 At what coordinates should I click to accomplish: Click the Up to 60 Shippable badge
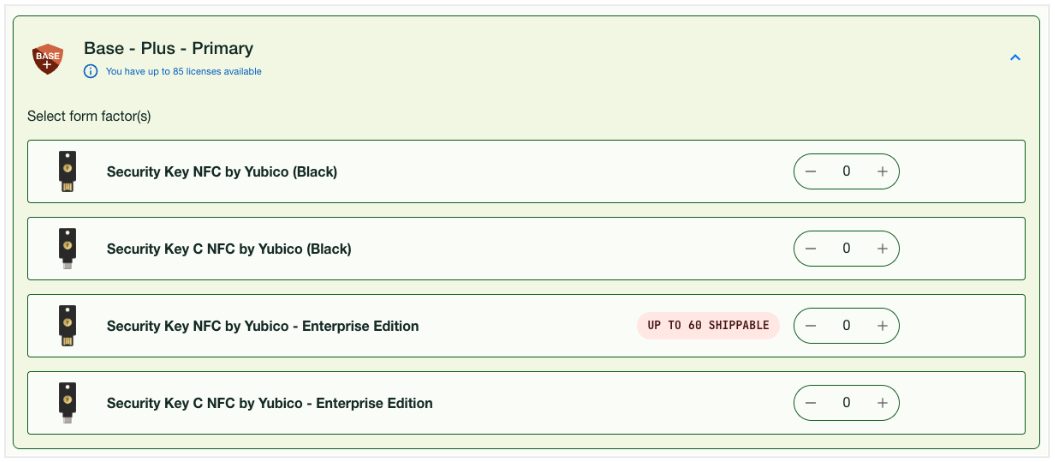tap(708, 325)
